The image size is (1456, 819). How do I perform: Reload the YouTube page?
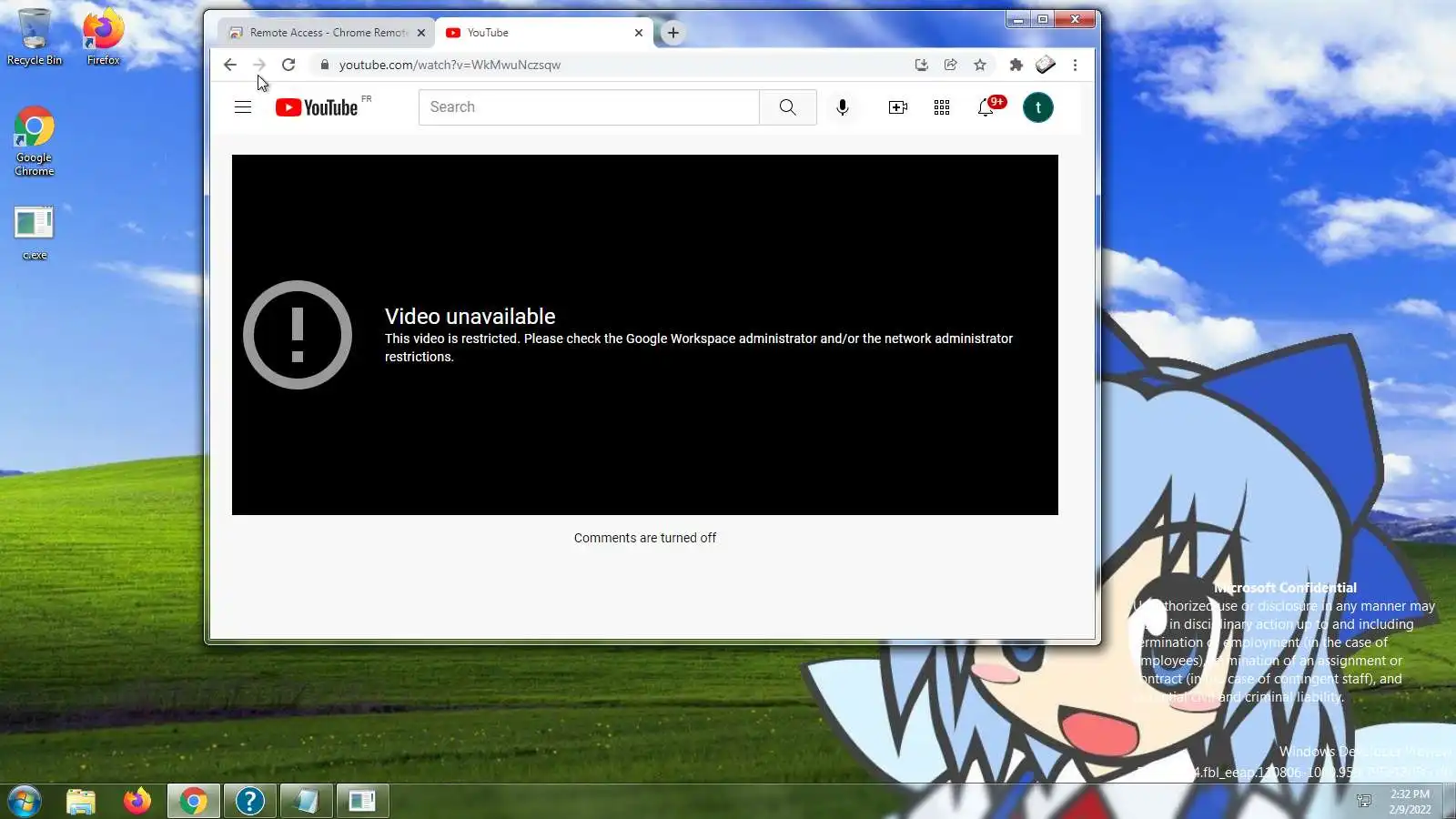tap(288, 65)
